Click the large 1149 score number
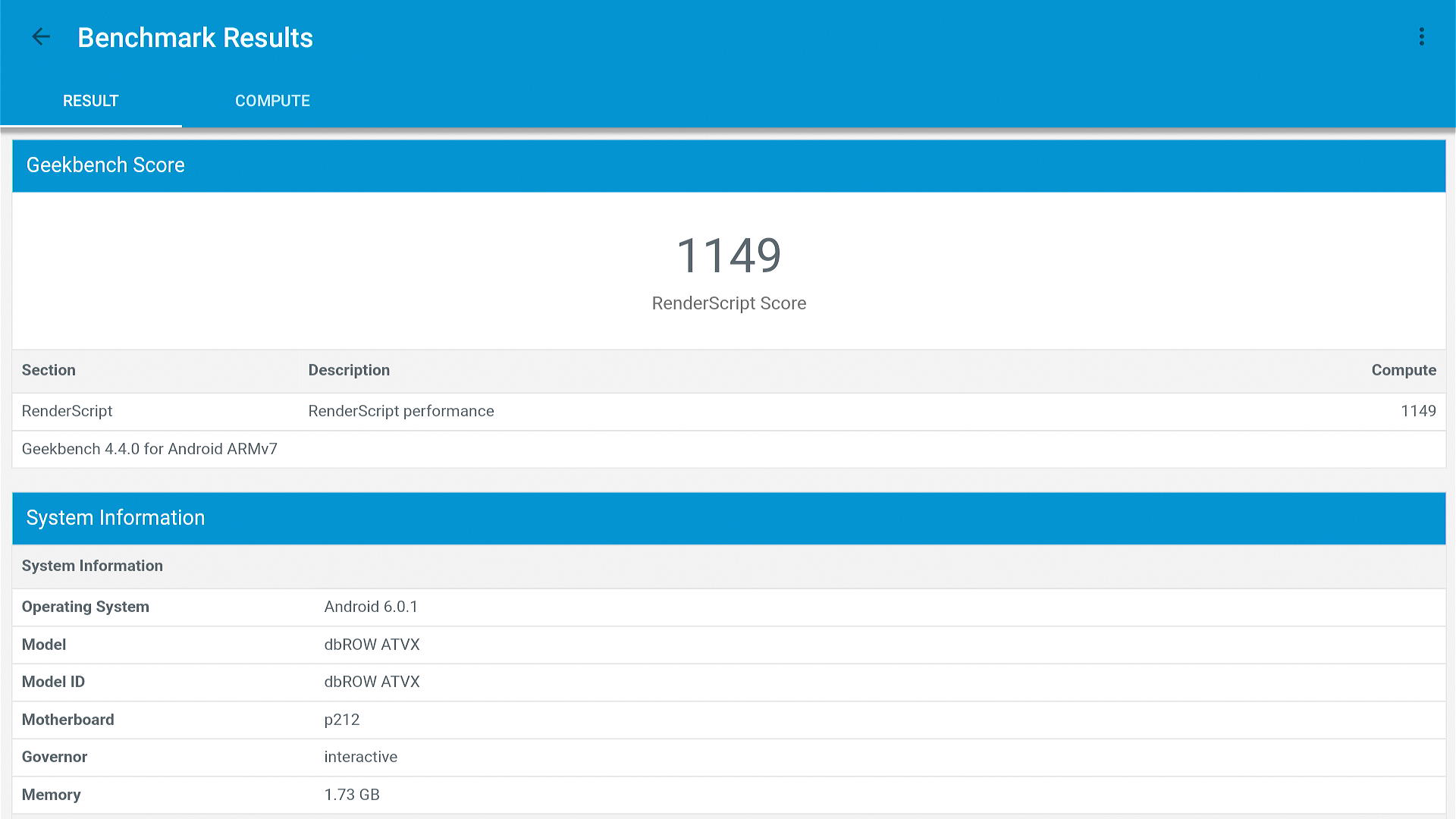Viewport: 1456px width, 819px height. pos(729,256)
